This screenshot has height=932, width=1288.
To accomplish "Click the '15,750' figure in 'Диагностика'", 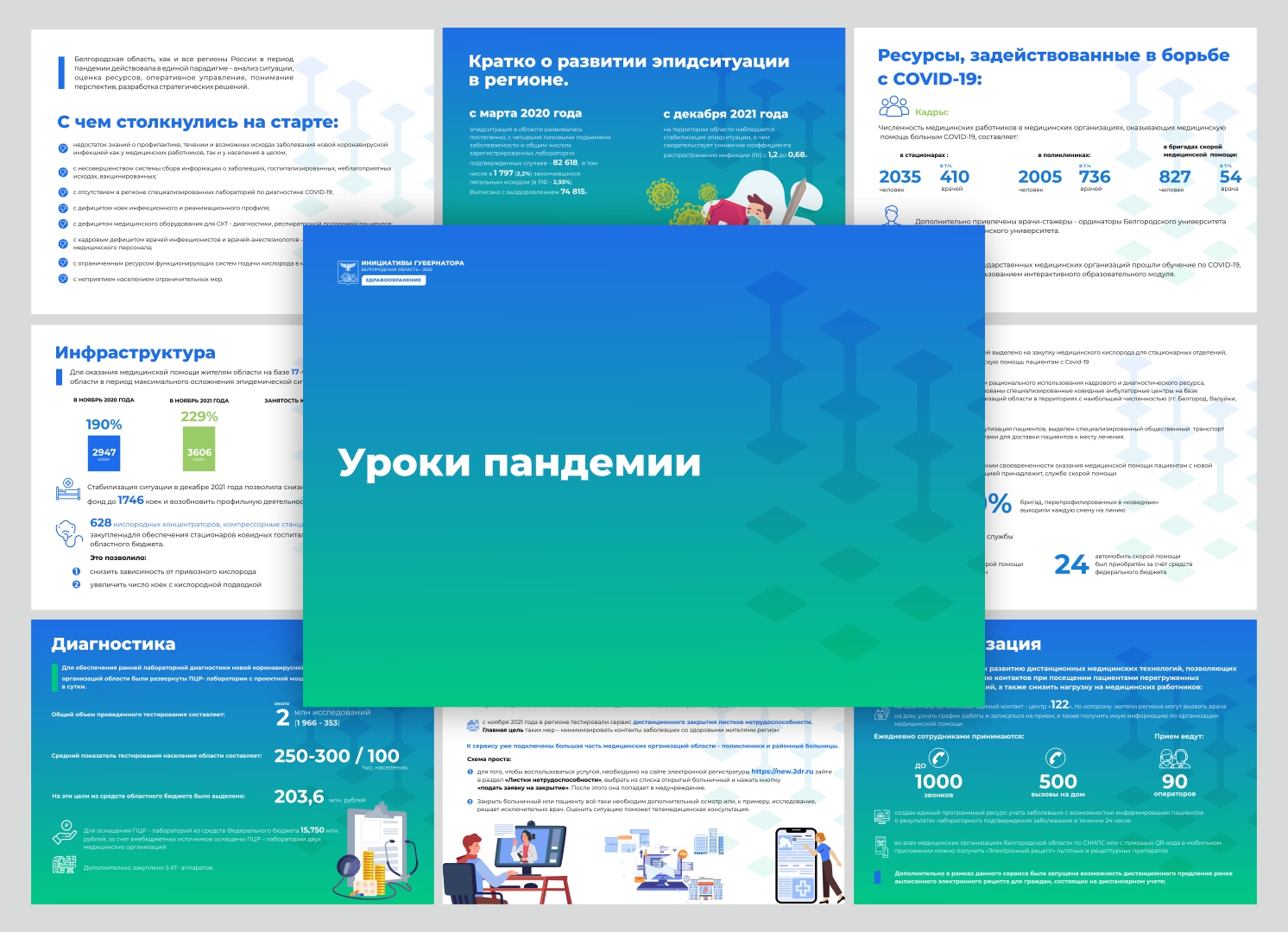I will 313,830.
